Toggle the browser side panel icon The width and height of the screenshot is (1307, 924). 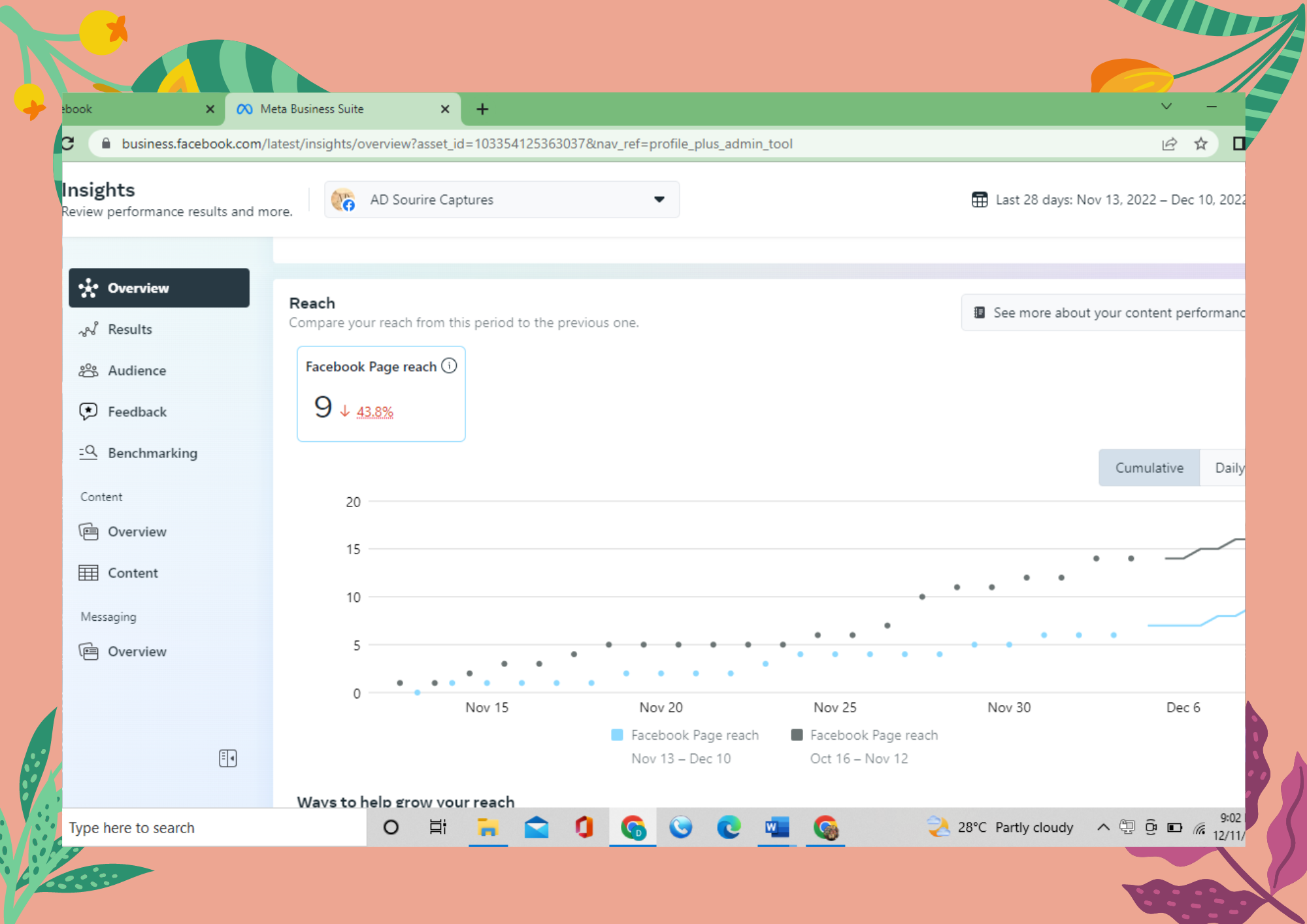click(x=1238, y=144)
